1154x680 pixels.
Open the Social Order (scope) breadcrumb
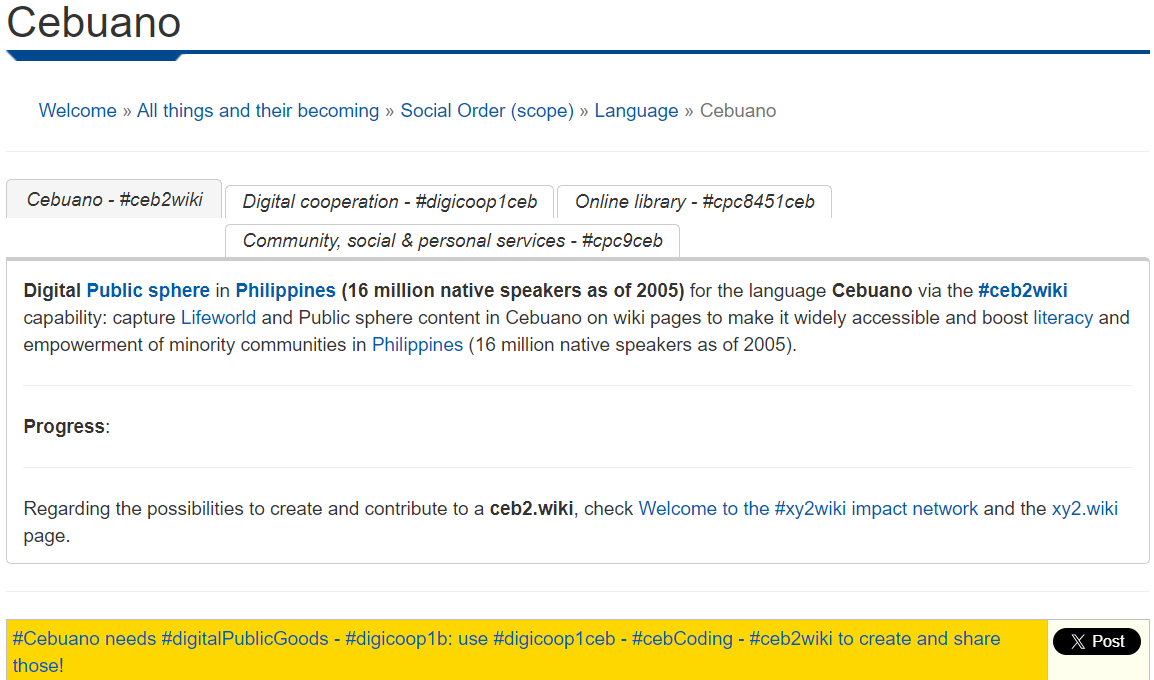coord(487,110)
